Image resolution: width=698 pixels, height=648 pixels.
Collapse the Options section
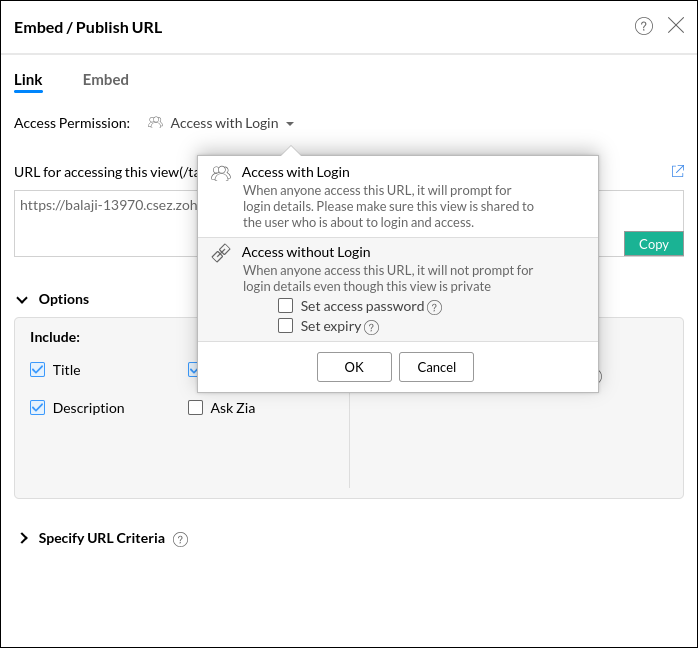pyautogui.click(x=23, y=299)
